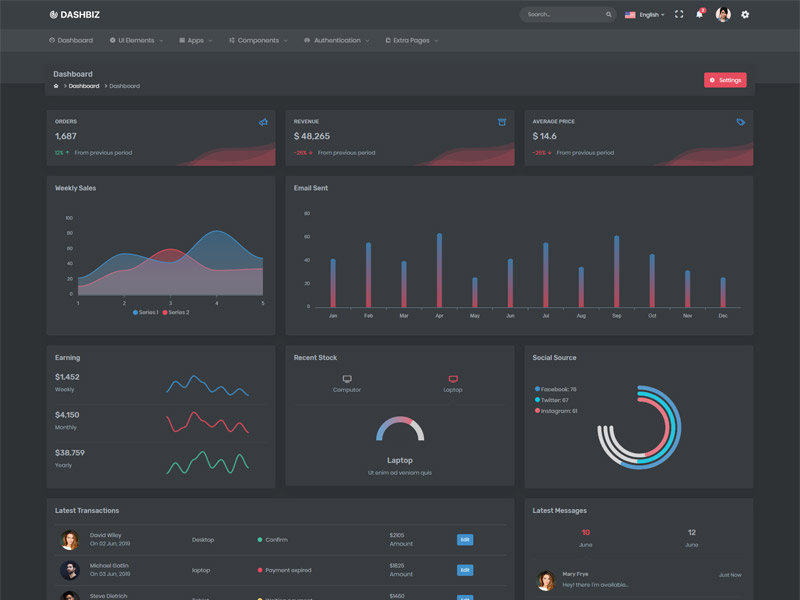The height and width of the screenshot is (600, 800).
Task: Select the Laptop icon in Recent Stock
Action: click(x=452, y=380)
